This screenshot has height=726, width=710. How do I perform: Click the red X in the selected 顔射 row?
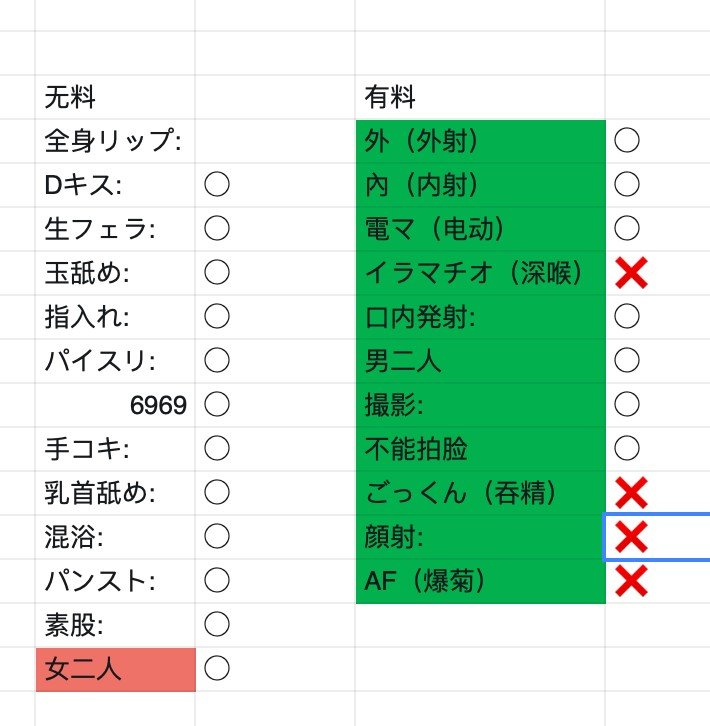[631, 537]
